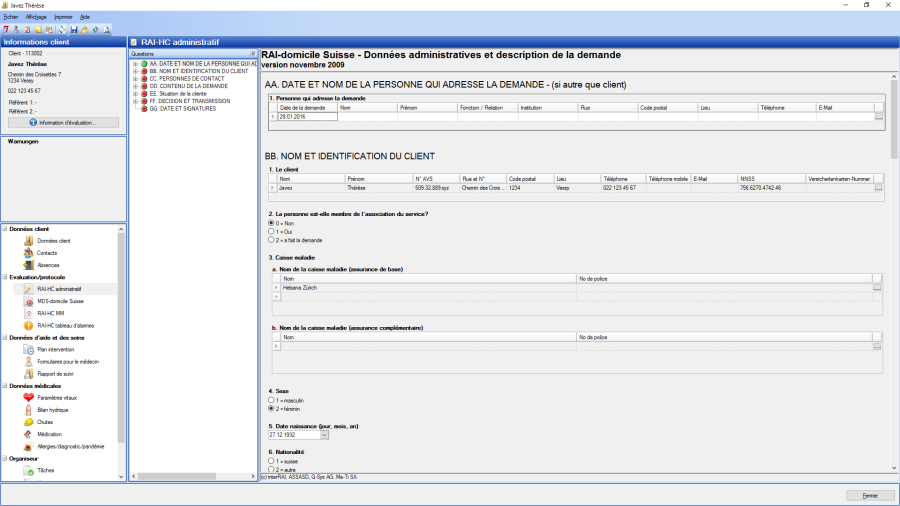Click the 'Information d'évaluation...' button
This screenshot has height=506, width=900.
coord(65,122)
